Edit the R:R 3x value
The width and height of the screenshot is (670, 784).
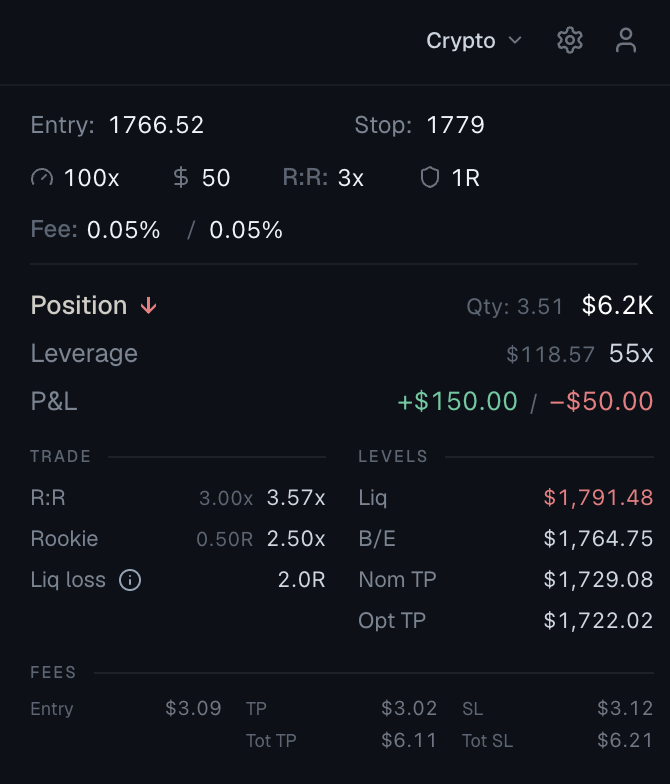pos(350,178)
